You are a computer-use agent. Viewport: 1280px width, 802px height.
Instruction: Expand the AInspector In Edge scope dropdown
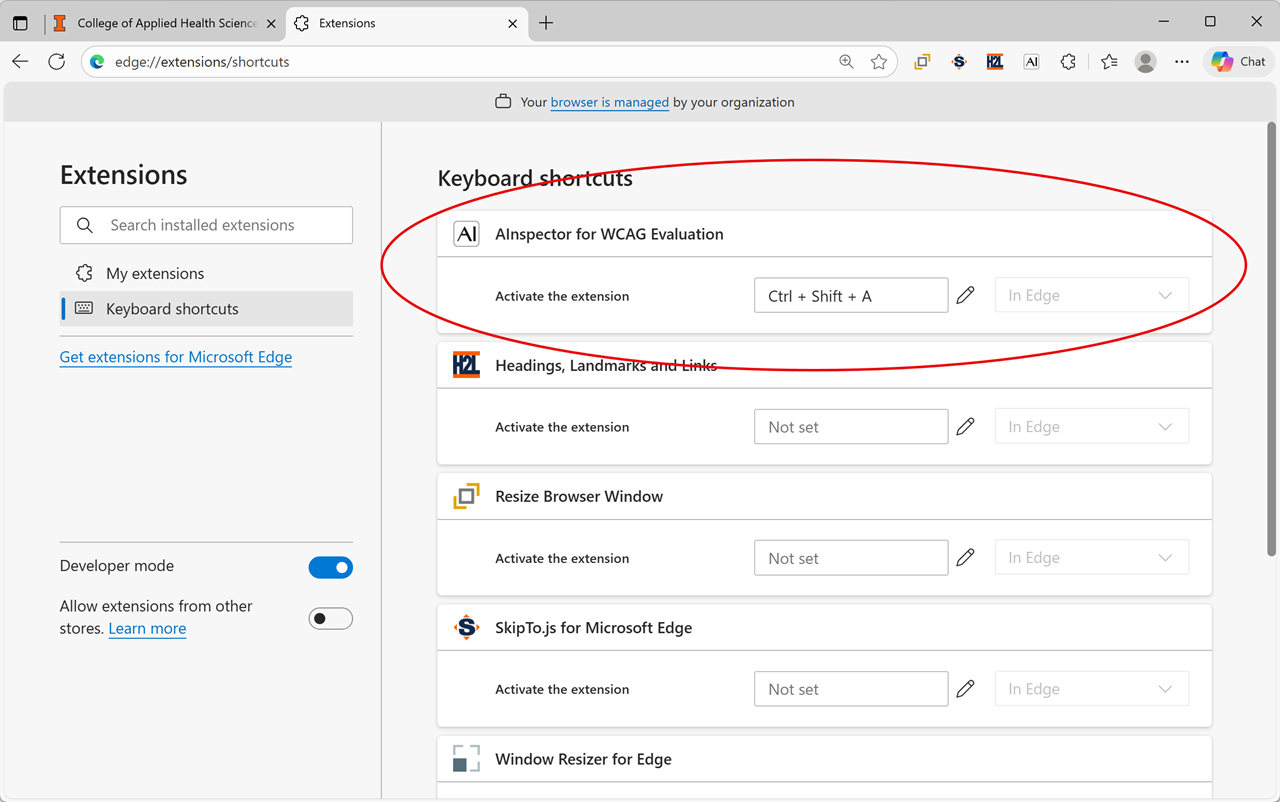[x=1091, y=296]
